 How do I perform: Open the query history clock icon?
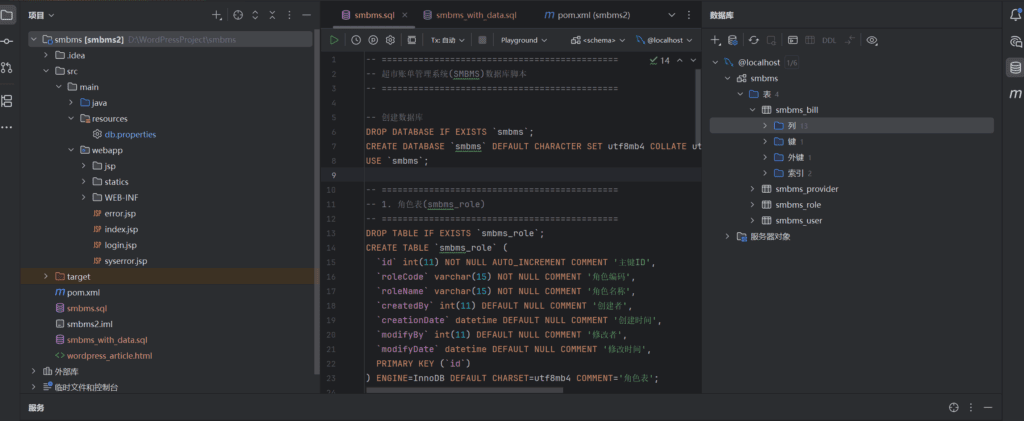click(356, 40)
